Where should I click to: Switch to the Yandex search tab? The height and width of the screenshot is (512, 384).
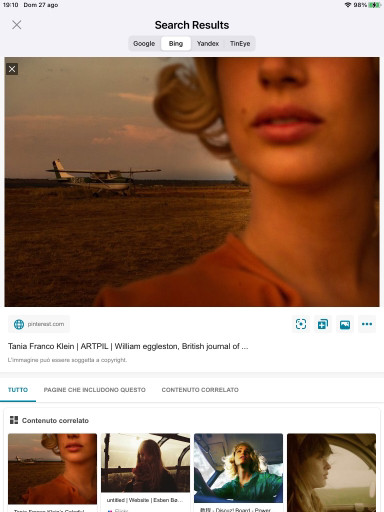coord(208,44)
